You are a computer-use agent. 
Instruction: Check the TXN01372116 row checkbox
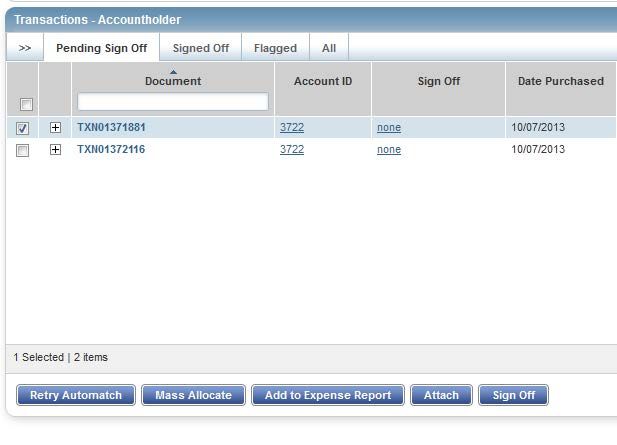tap(23, 150)
